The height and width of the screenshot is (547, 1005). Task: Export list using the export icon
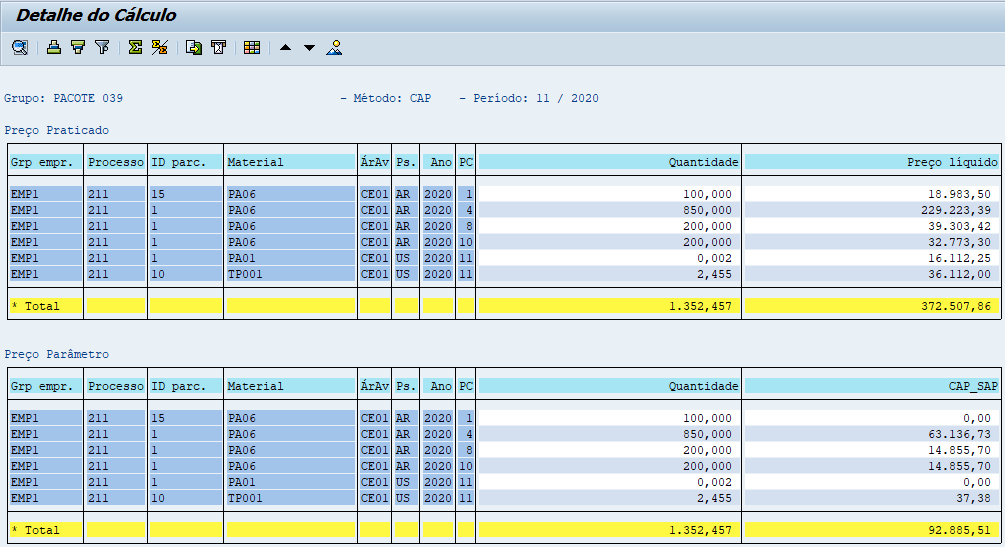[194, 47]
